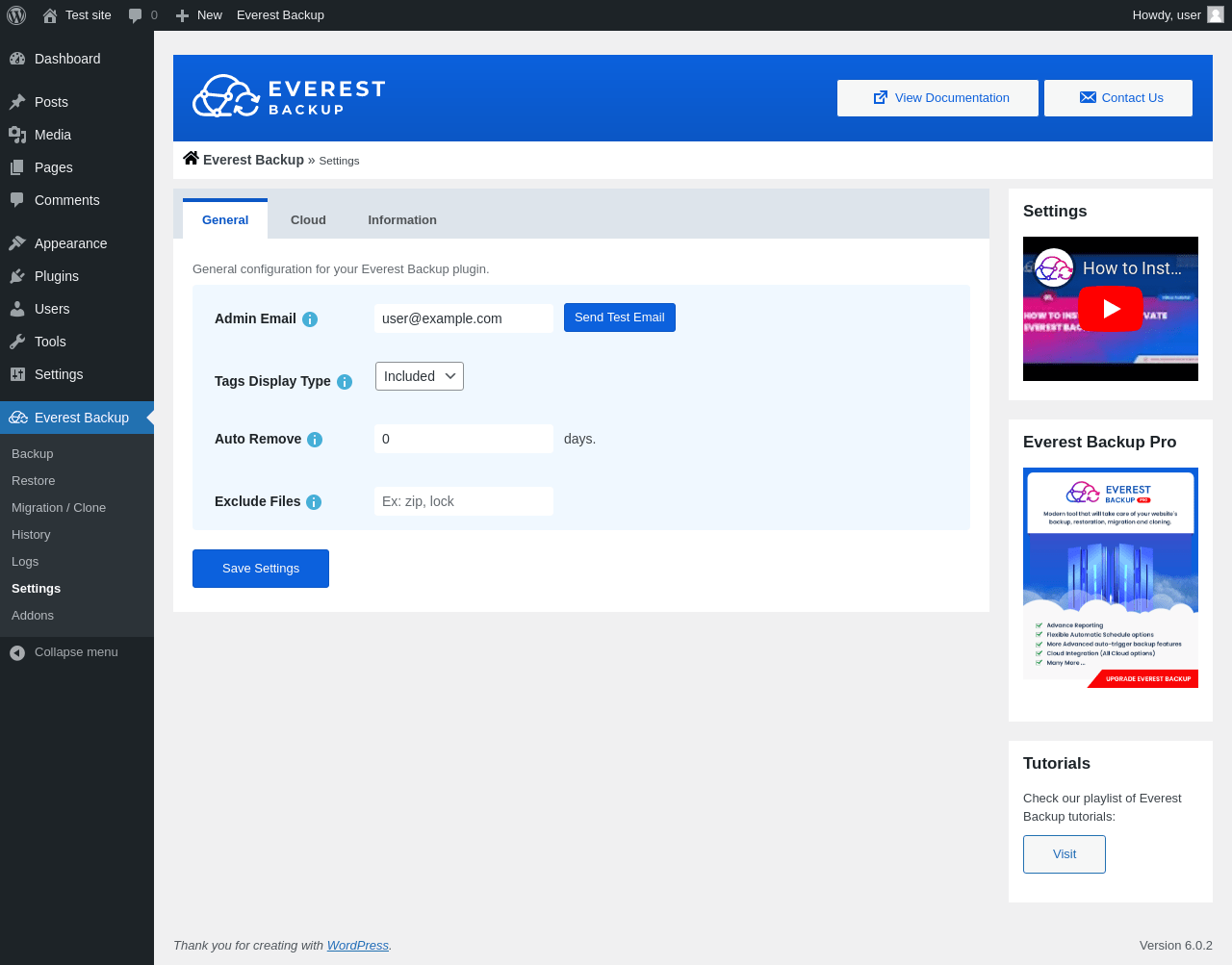Image resolution: width=1232 pixels, height=965 pixels.
Task: Click the Save Settings button
Action: [261, 569]
